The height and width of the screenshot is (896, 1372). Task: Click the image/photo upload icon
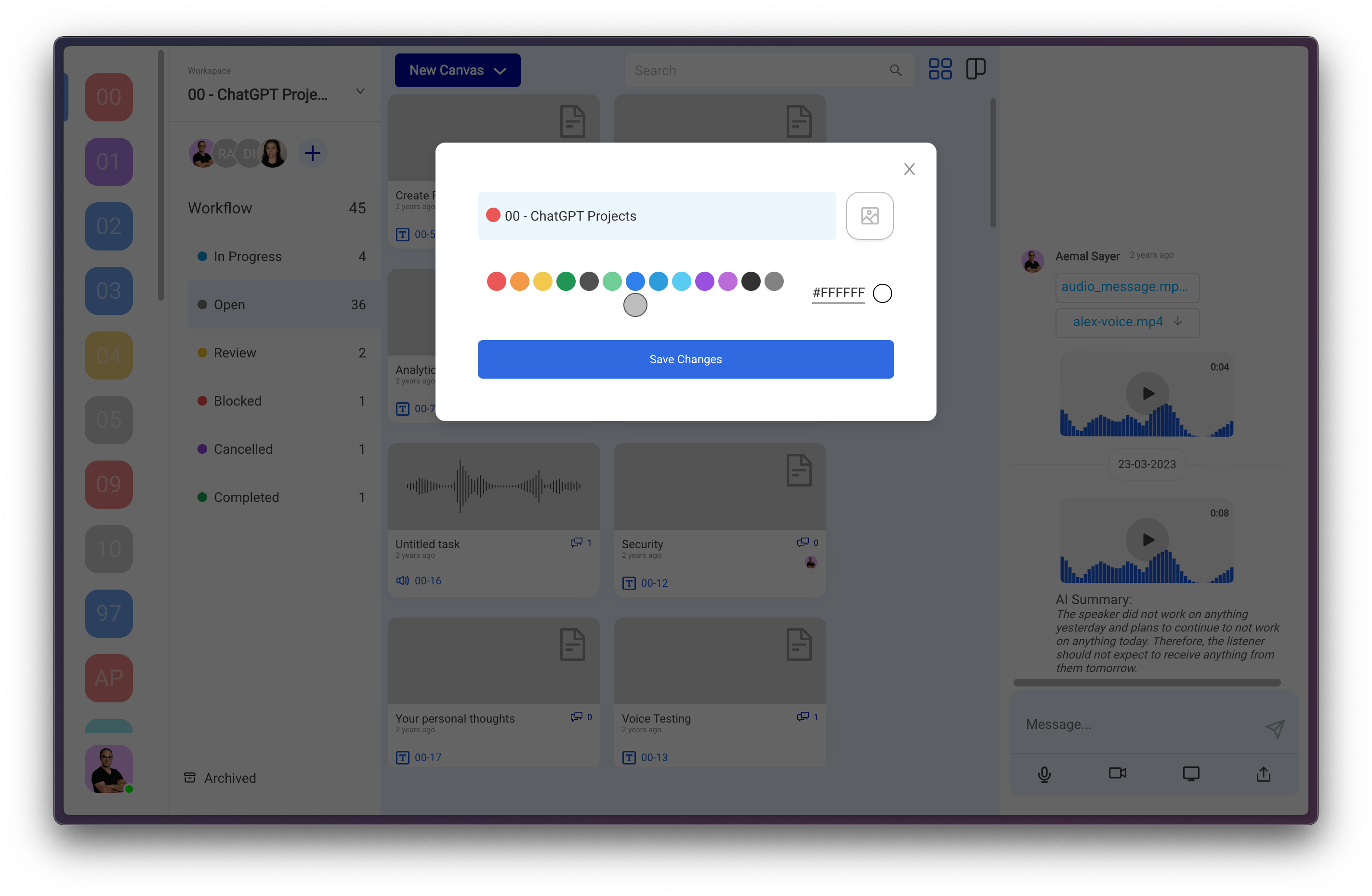tap(870, 216)
